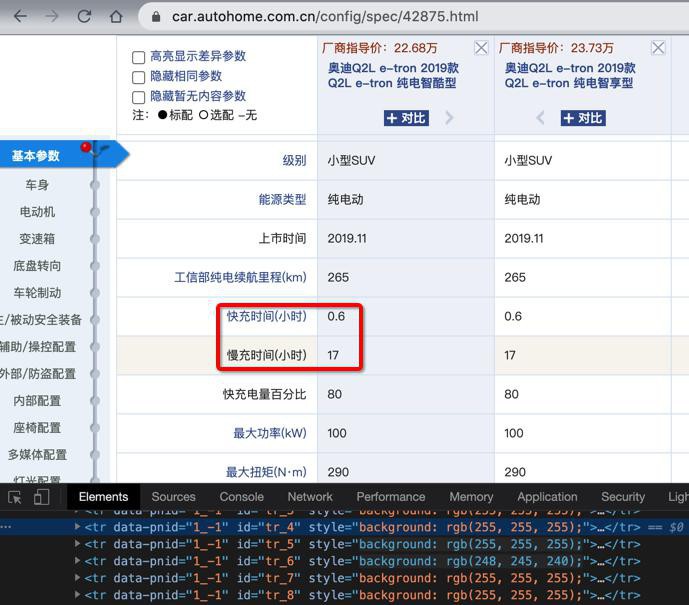Click the 慢充时间(小时) row label

[267, 355]
